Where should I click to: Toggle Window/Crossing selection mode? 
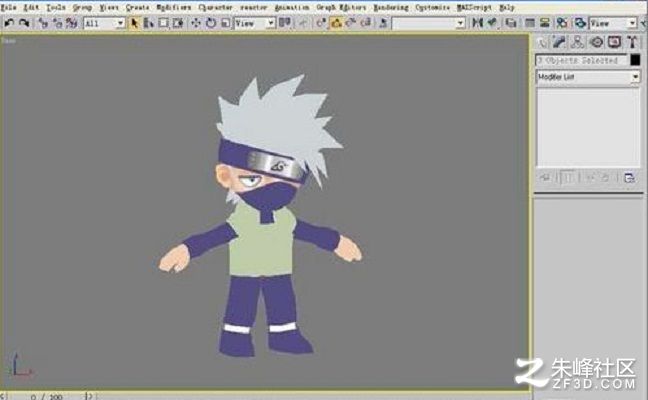point(178,23)
